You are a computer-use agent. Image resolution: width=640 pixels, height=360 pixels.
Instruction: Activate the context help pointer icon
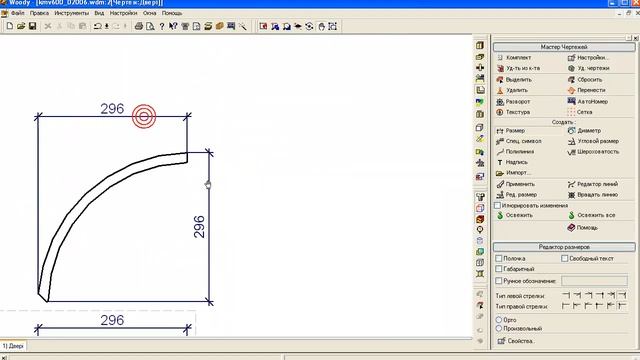coord(173,26)
